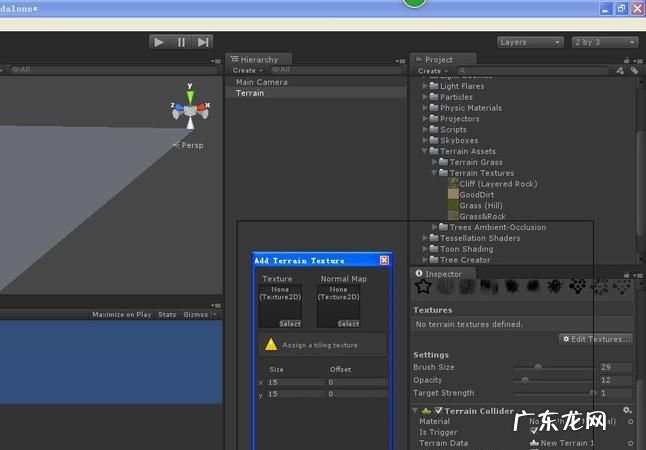The width and height of the screenshot is (646, 450).
Task: Close the Add Terrain Texture dialog
Action: click(384, 260)
